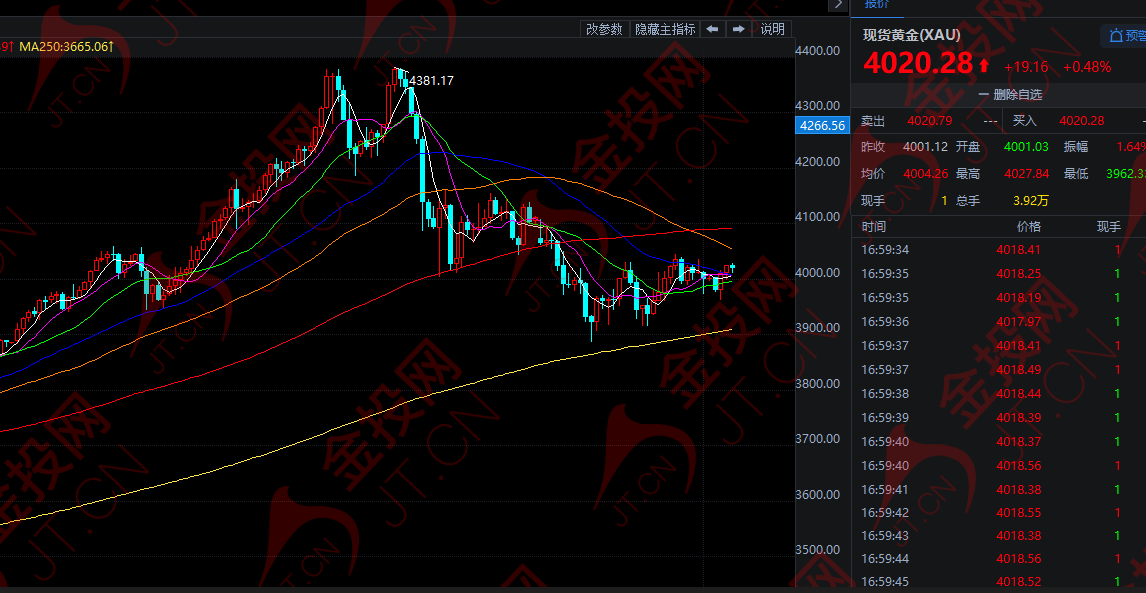Screen dimensions: 1146x593
Task: Click the 买入 price 4020.28
Action: (x=1081, y=121)
